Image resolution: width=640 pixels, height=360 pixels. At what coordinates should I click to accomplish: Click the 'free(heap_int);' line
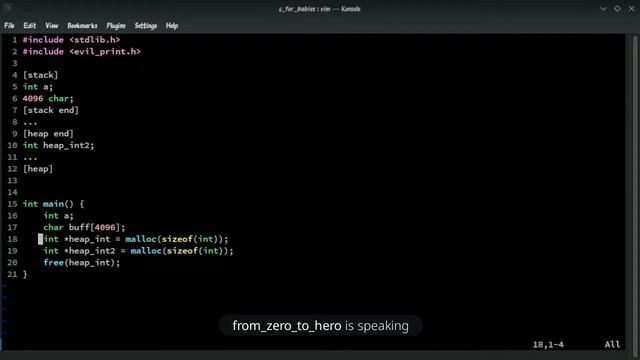click(x=82, y=263)
